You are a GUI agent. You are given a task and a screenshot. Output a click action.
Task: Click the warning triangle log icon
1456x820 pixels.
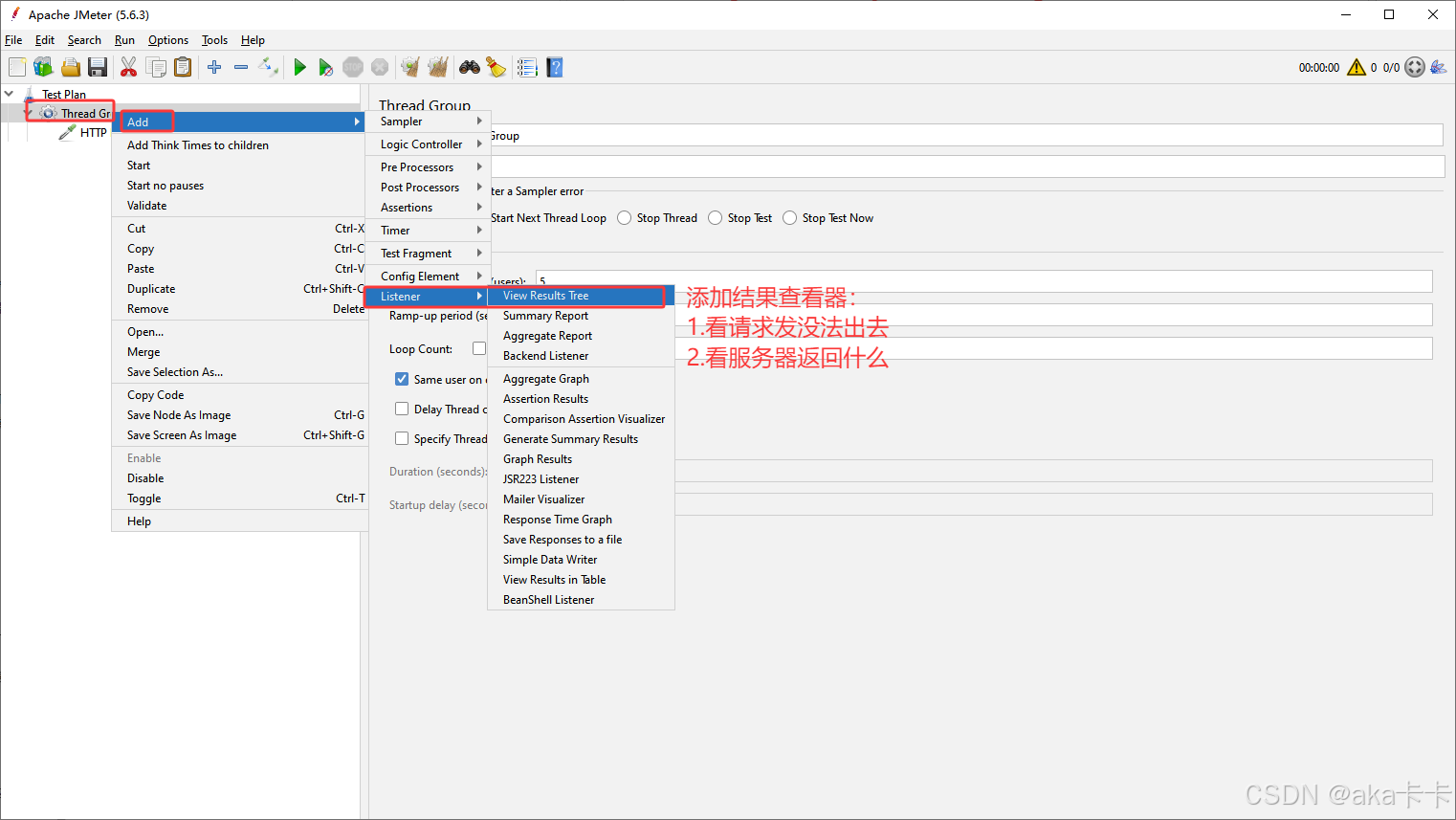tap(1357, 67)
